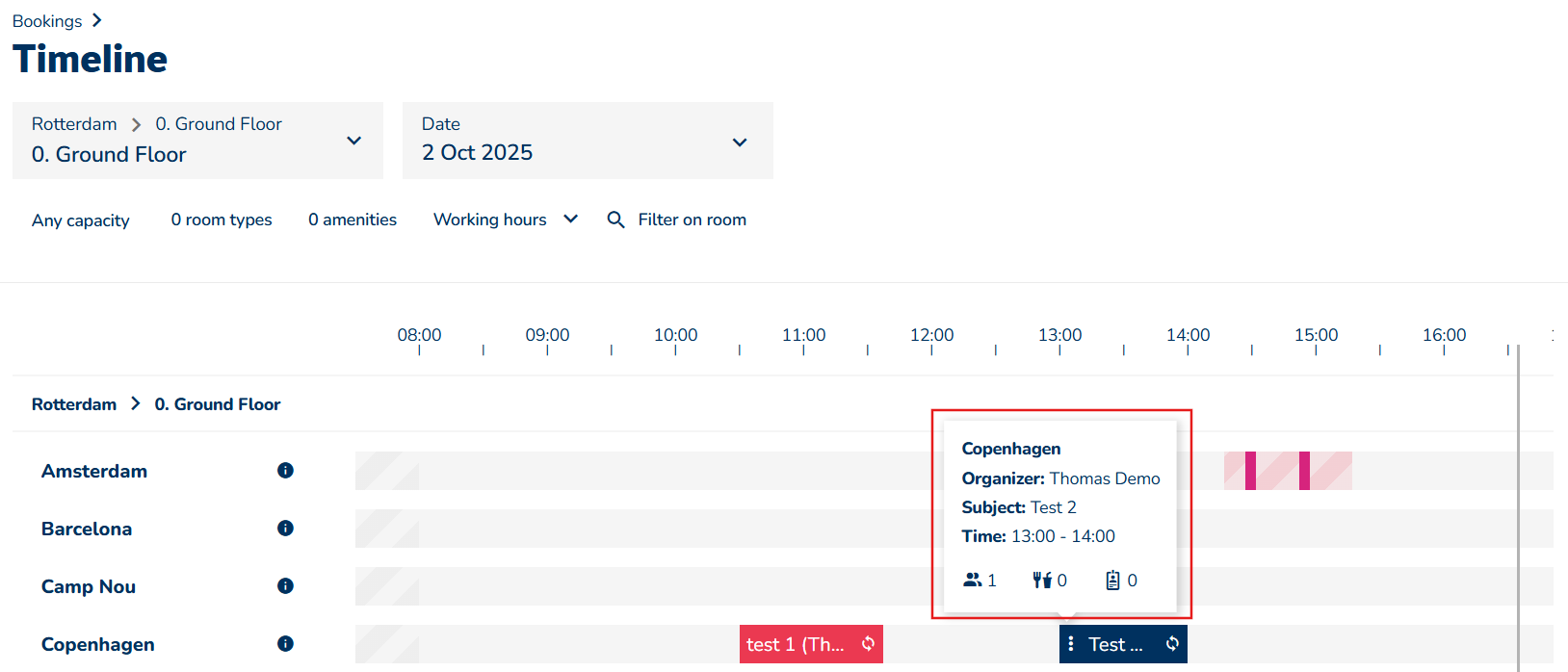Open the amenities filter
The image size is (1568, 672).
[353, 220]
